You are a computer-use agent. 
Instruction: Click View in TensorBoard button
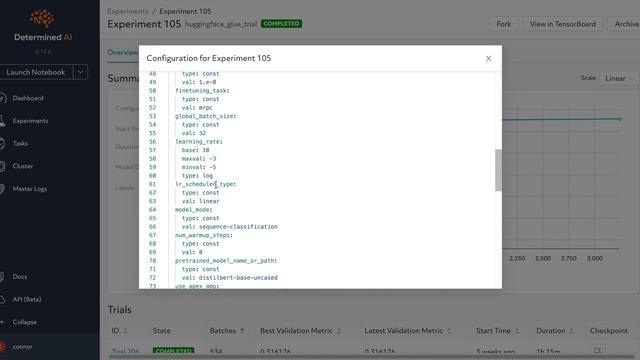click(562, 24)
